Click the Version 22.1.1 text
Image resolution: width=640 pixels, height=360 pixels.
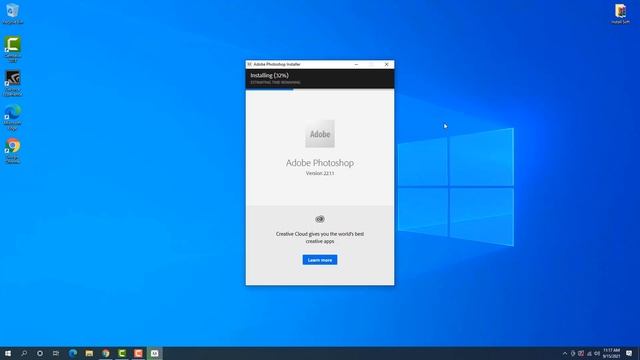320,173
